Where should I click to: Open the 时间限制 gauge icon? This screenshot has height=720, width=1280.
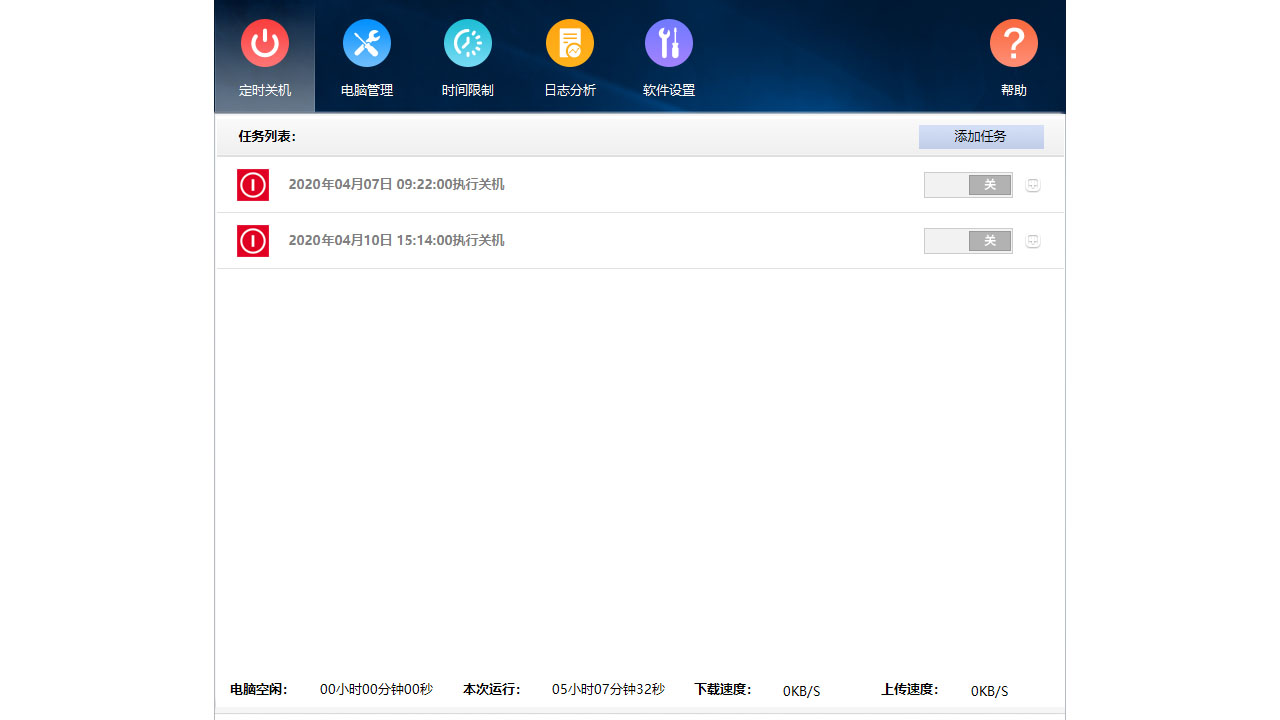coord(467,43)
